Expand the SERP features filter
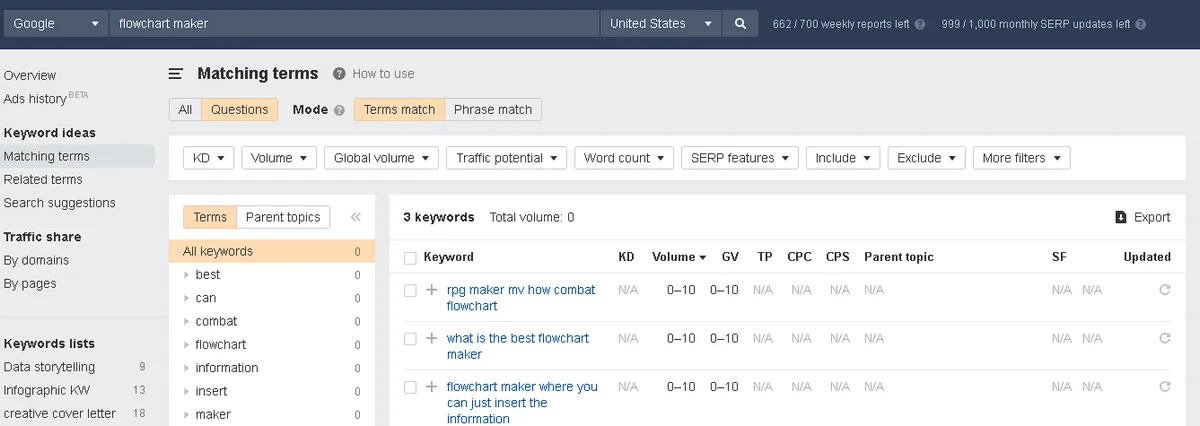Viewport: 1200px width, 426px height. 739,158
